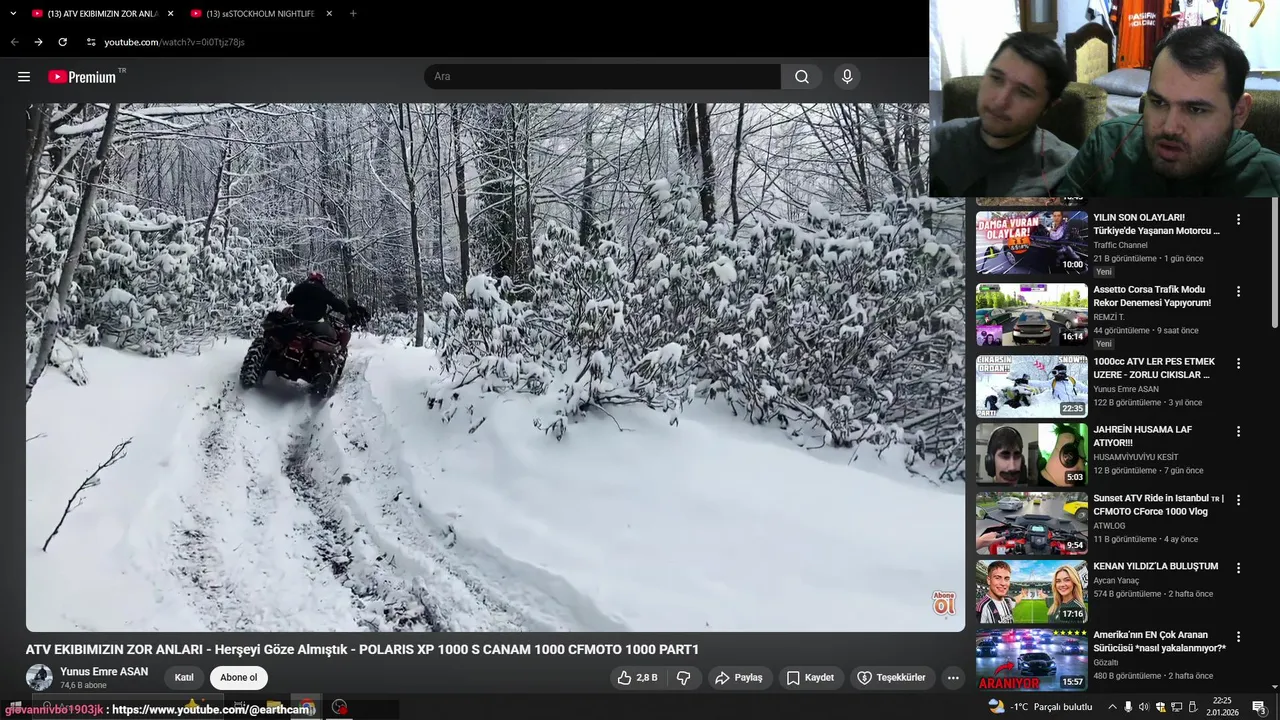This screenshot has width=1280, height=720.
Task: Open Sunset ATV Ride in Istanbul title
Action: click(x=1158, y=505)
